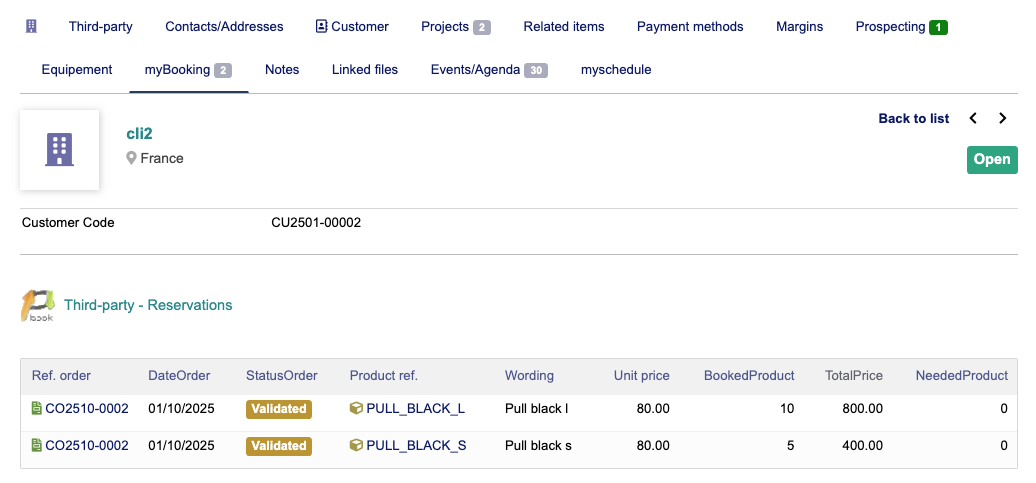The height and width of the screenshot is (483, 1036).
Task: Click Validated status badge in first row
Action: [x=279, y=409]
